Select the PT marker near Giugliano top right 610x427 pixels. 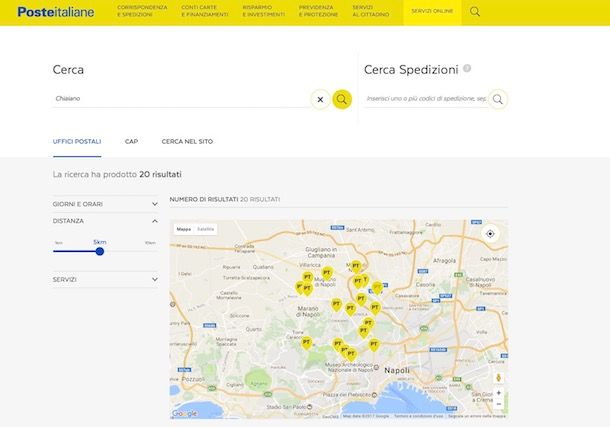pyautogui.click(x=356, y=268)
